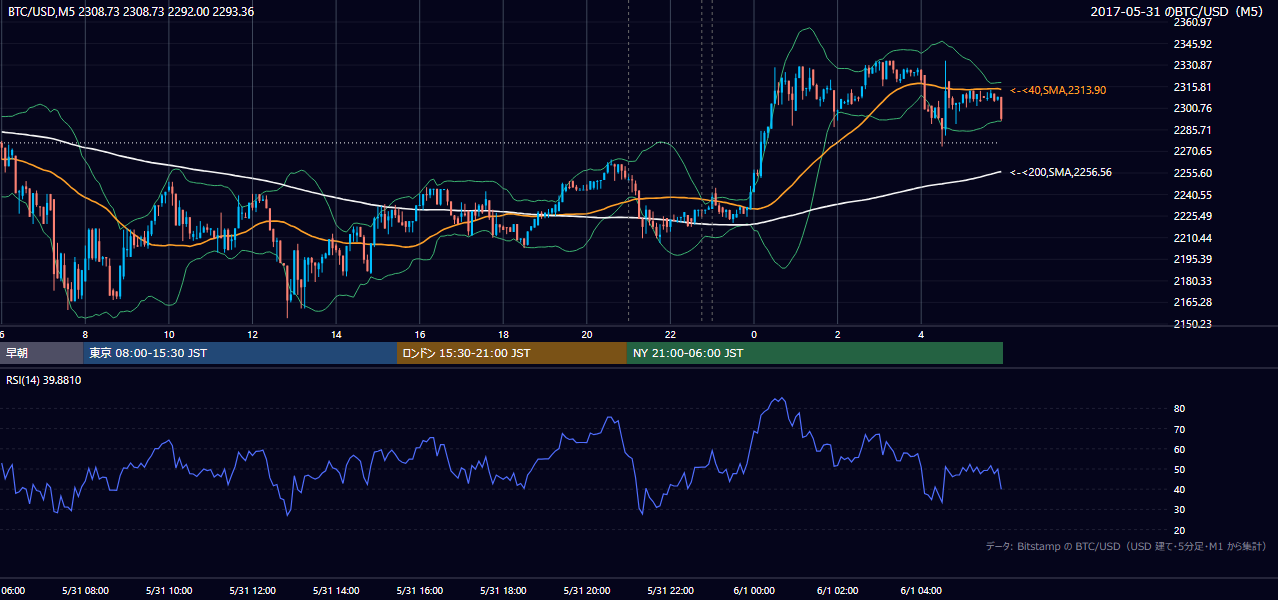Click the 200 SMA 2256.56 label
This screenshot has height=600, width=1278.
[x=1061, y=172]
